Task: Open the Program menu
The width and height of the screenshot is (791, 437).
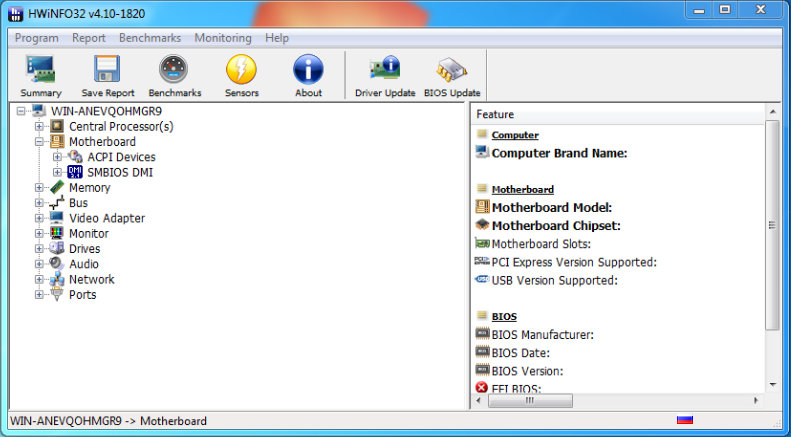Action: (36, 38)
